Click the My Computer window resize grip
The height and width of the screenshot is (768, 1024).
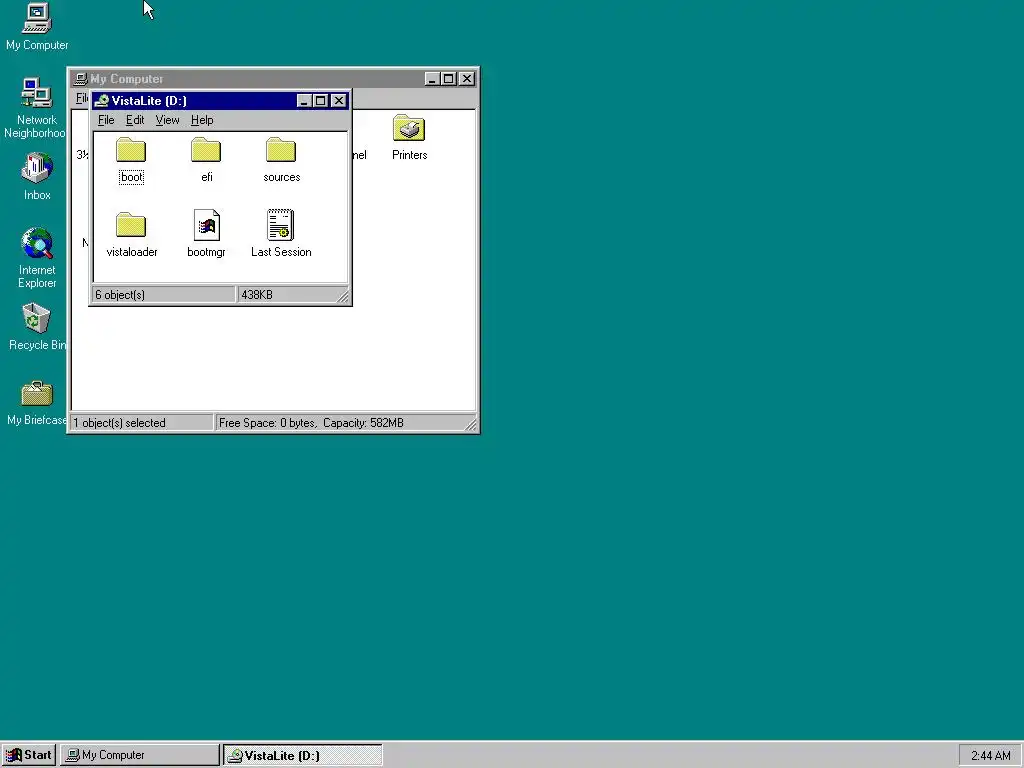coord(471,424)
